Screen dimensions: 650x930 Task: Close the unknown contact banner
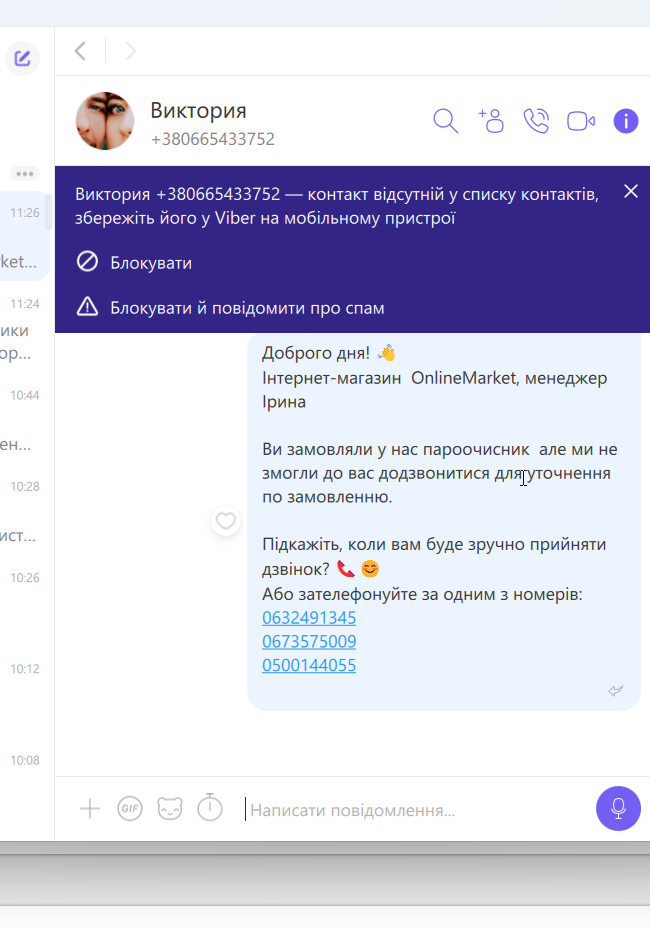click(631, 191)
